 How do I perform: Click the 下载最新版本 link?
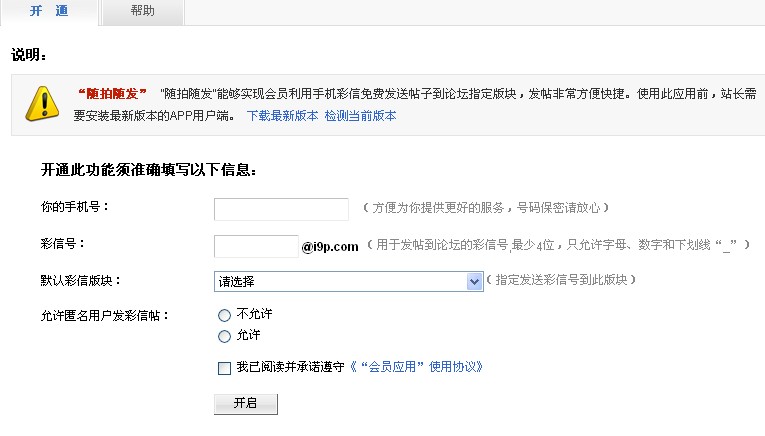pyautogui.click(x=282, y=116)
